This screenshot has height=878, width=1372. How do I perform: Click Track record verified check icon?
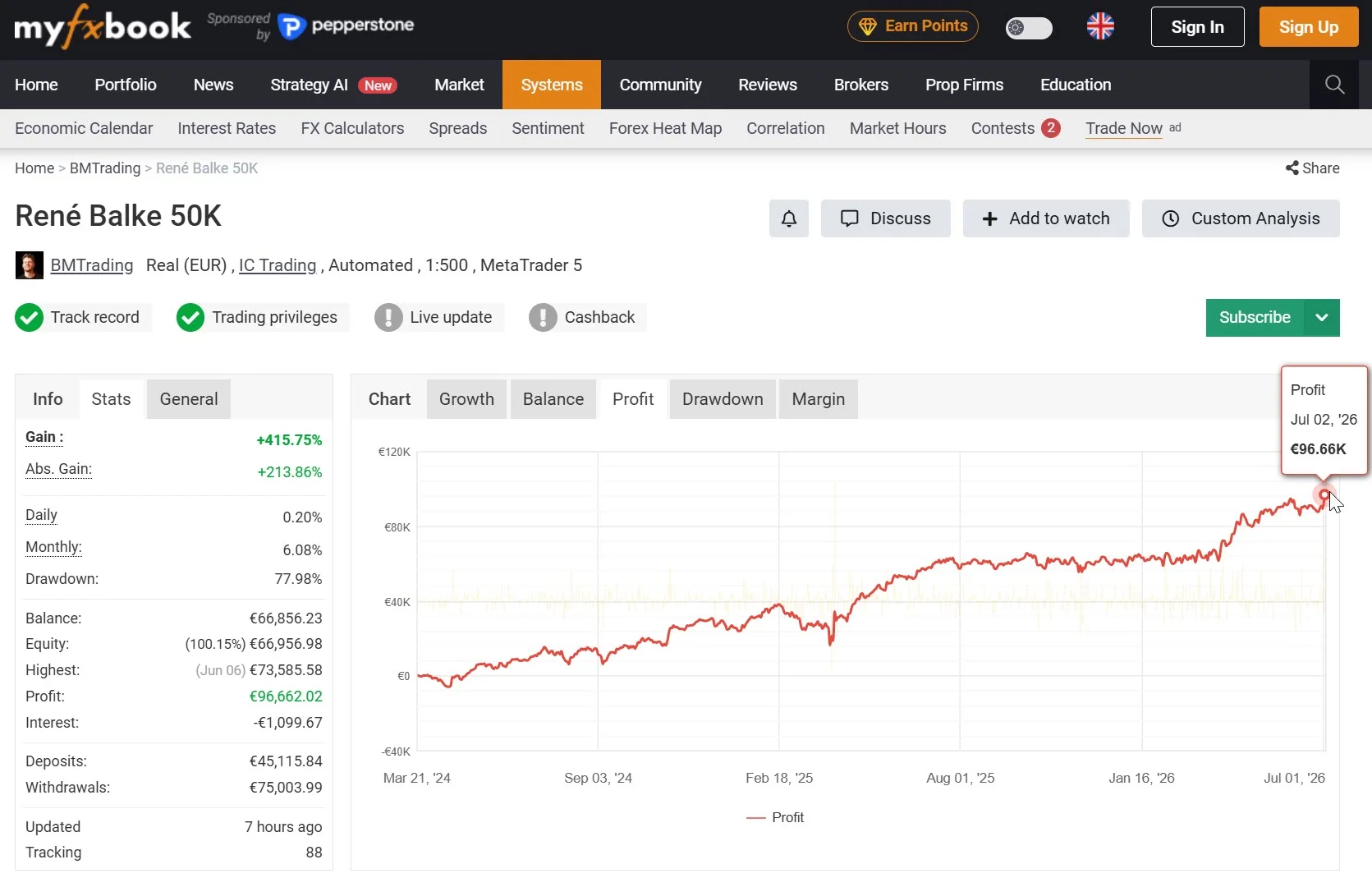30,318
